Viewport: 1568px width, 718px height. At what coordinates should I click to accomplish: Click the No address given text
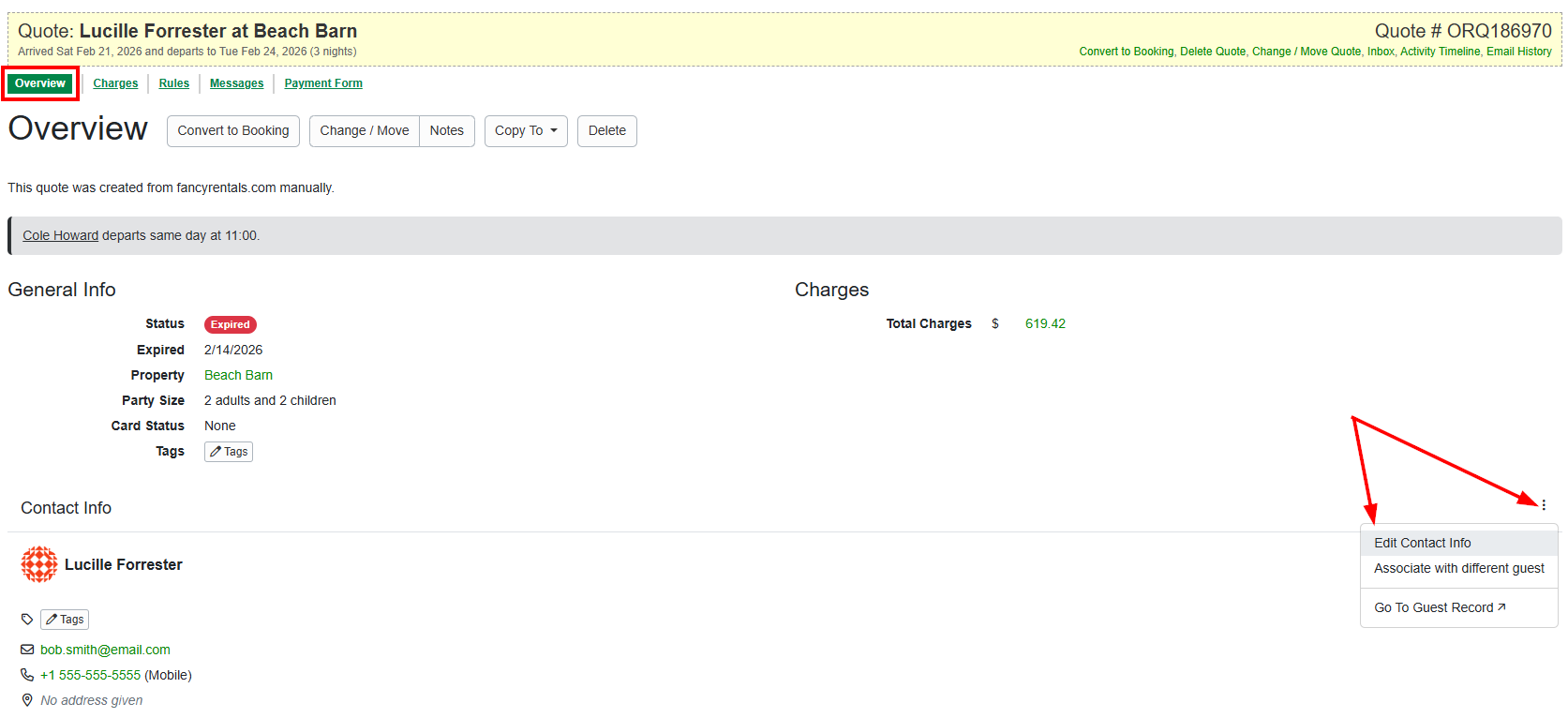(92, 700)
